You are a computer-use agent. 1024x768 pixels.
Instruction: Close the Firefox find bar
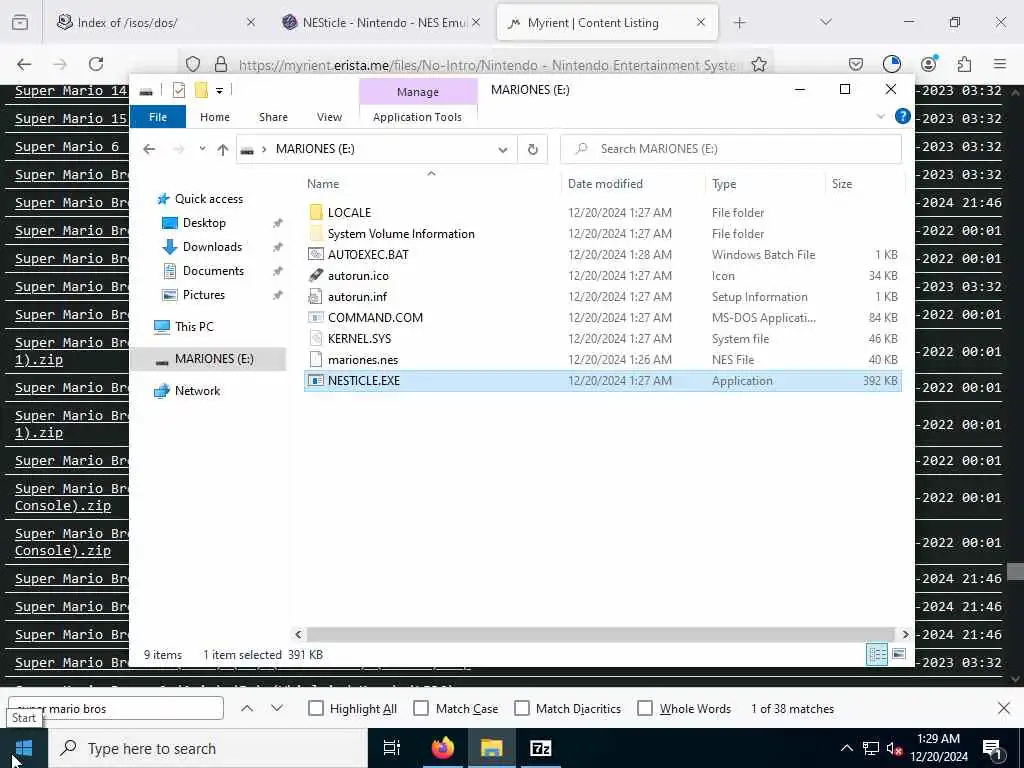tap(1004, 708)
